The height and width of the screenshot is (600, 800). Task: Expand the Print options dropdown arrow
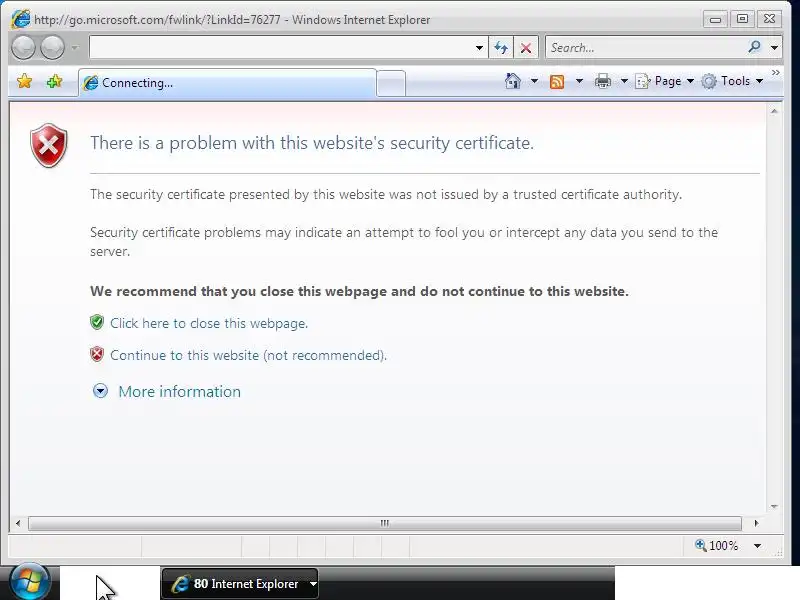tap(624, 81)
